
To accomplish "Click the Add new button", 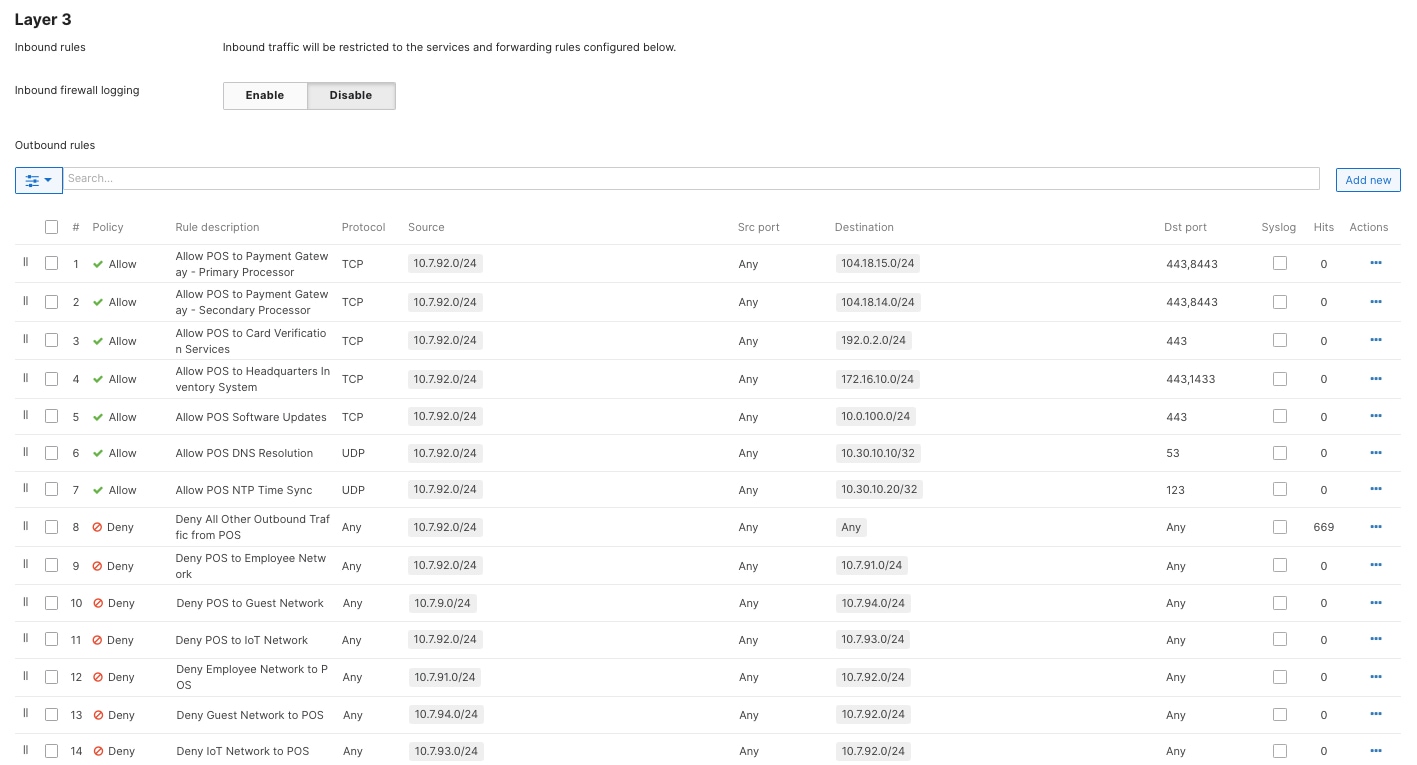I will (1367, 180).
